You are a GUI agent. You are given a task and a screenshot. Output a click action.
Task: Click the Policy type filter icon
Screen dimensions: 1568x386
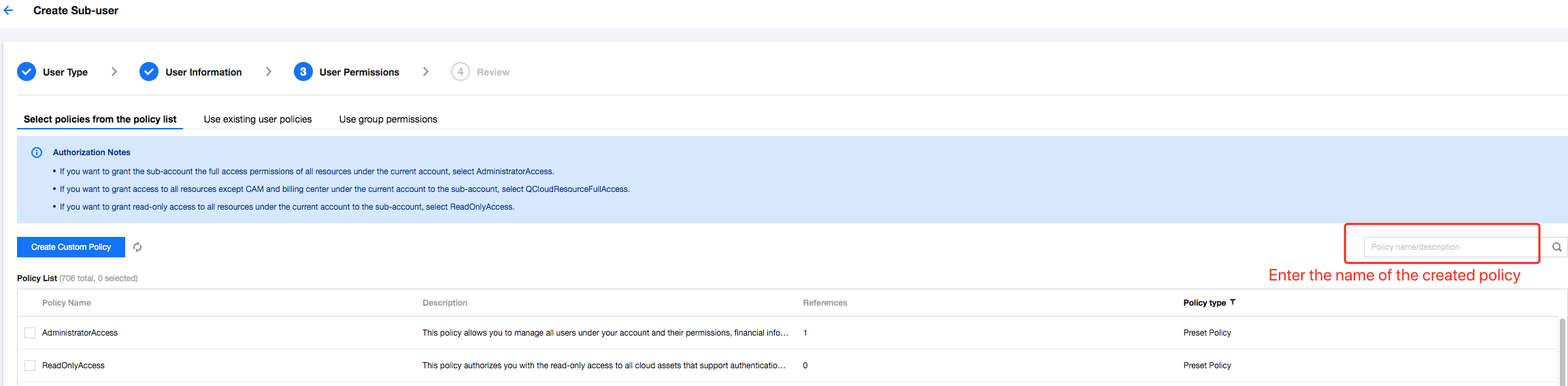tap(1233, 302)
